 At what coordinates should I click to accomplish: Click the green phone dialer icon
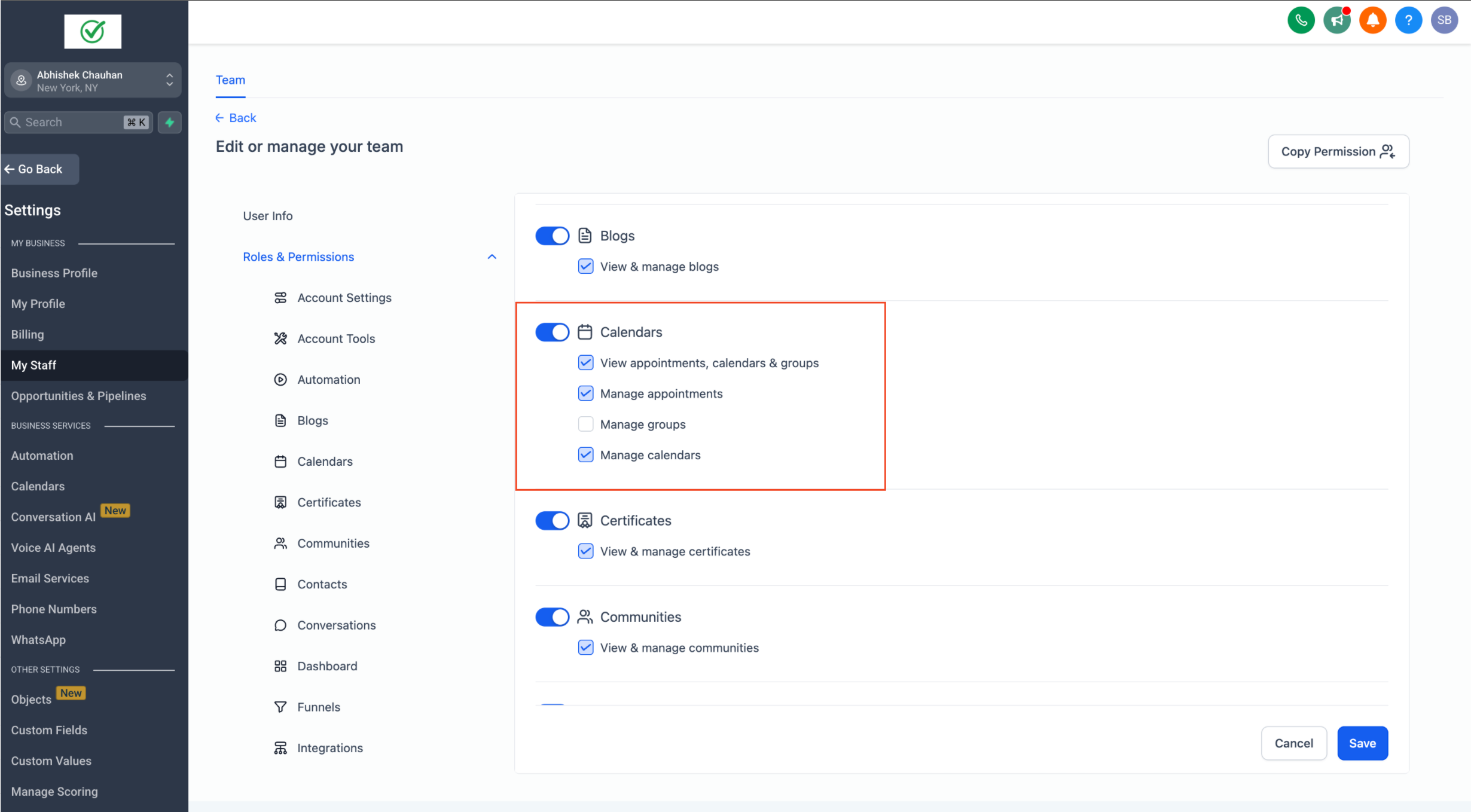pyautogui.click(x=1301, y=20)
